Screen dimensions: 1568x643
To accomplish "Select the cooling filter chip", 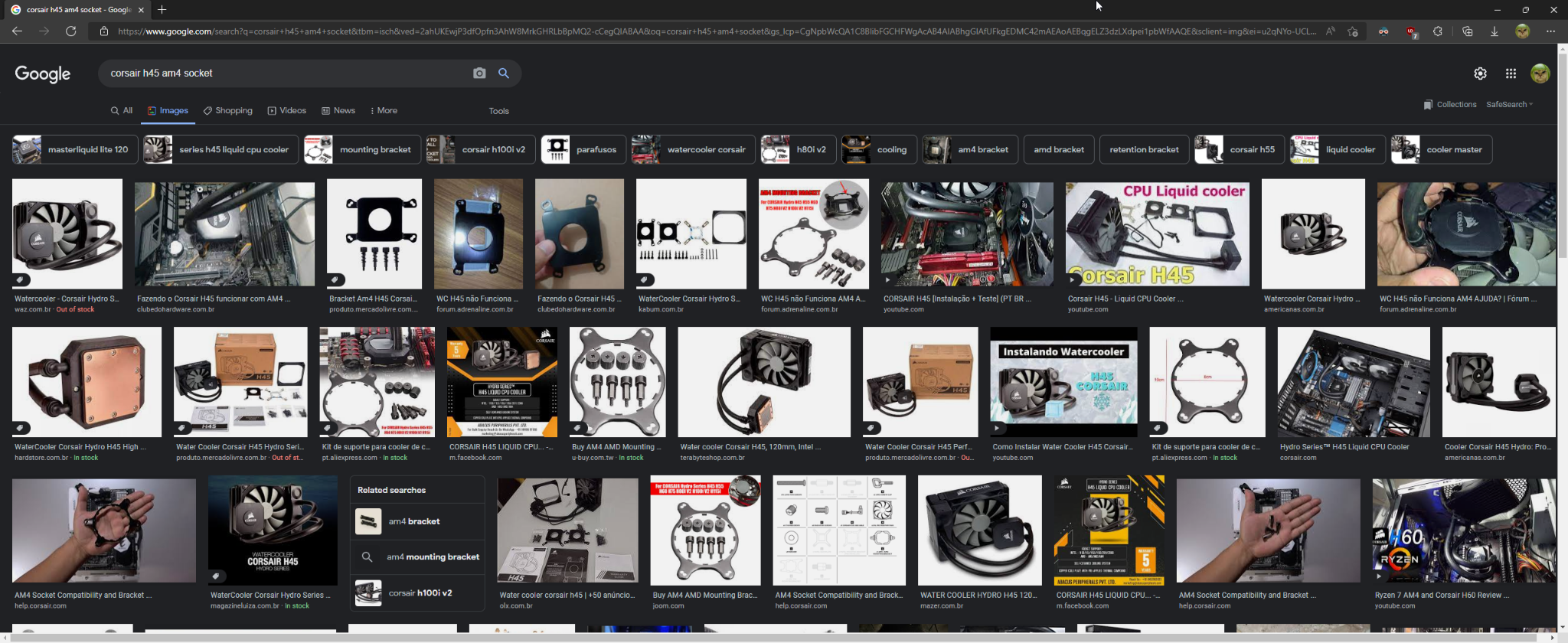I will (x=880, y=149).
